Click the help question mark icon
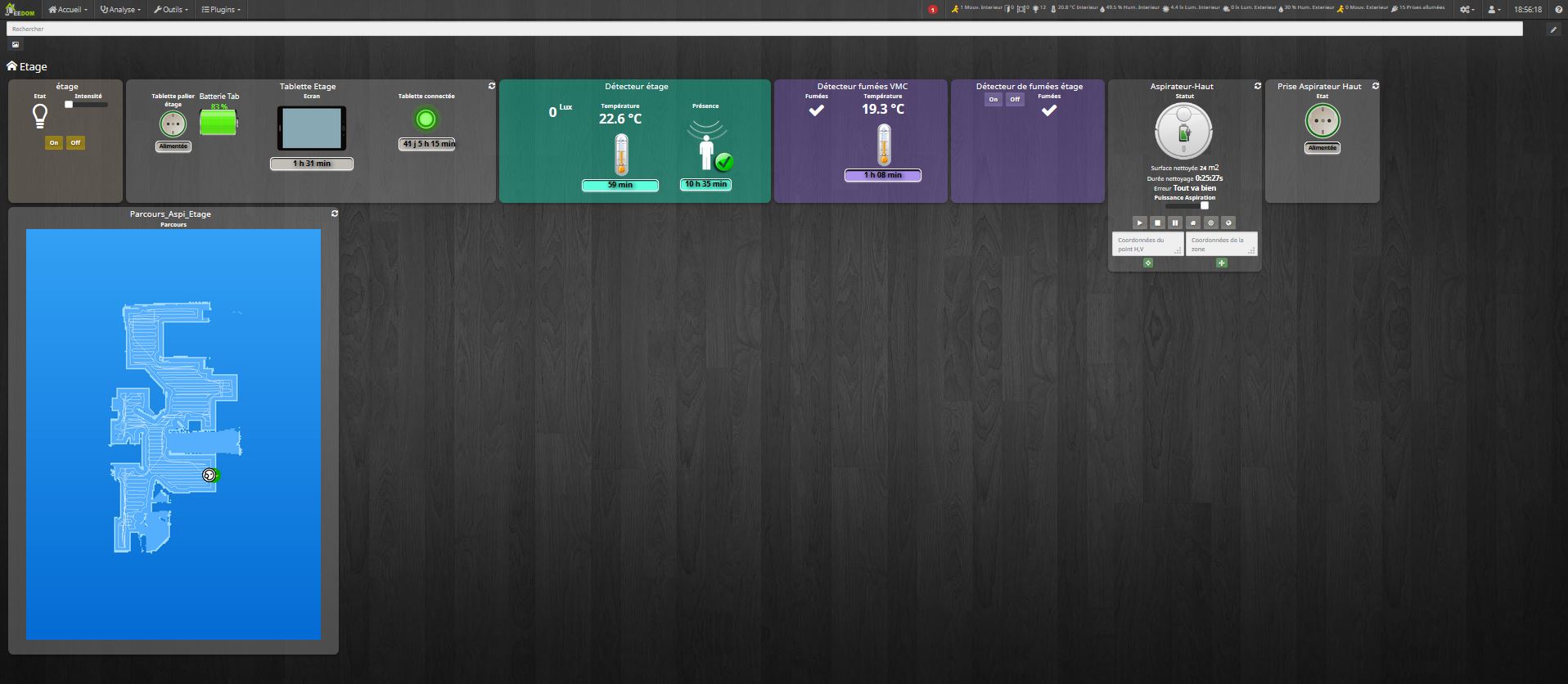Image resolution: width=1568 pixels, height=684 pixels. 1558,10
